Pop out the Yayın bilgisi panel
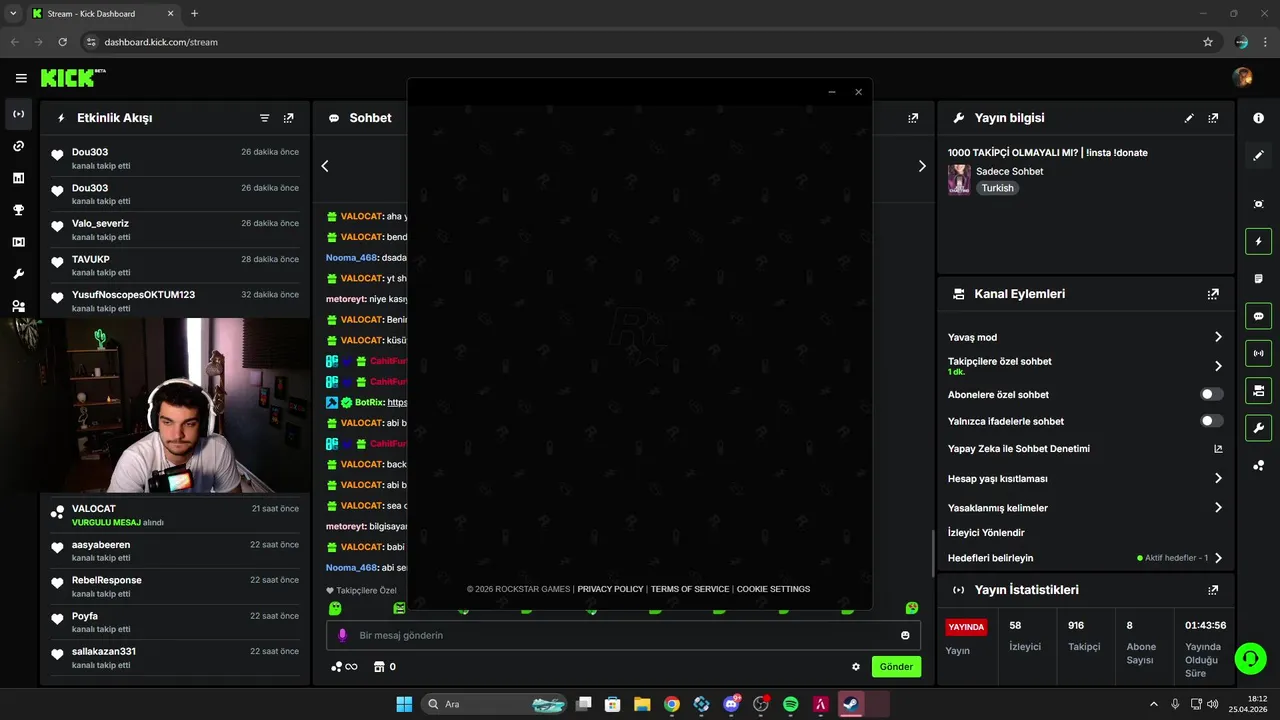The width and height of the screenshot is (1280, 720). (1213, 118)
